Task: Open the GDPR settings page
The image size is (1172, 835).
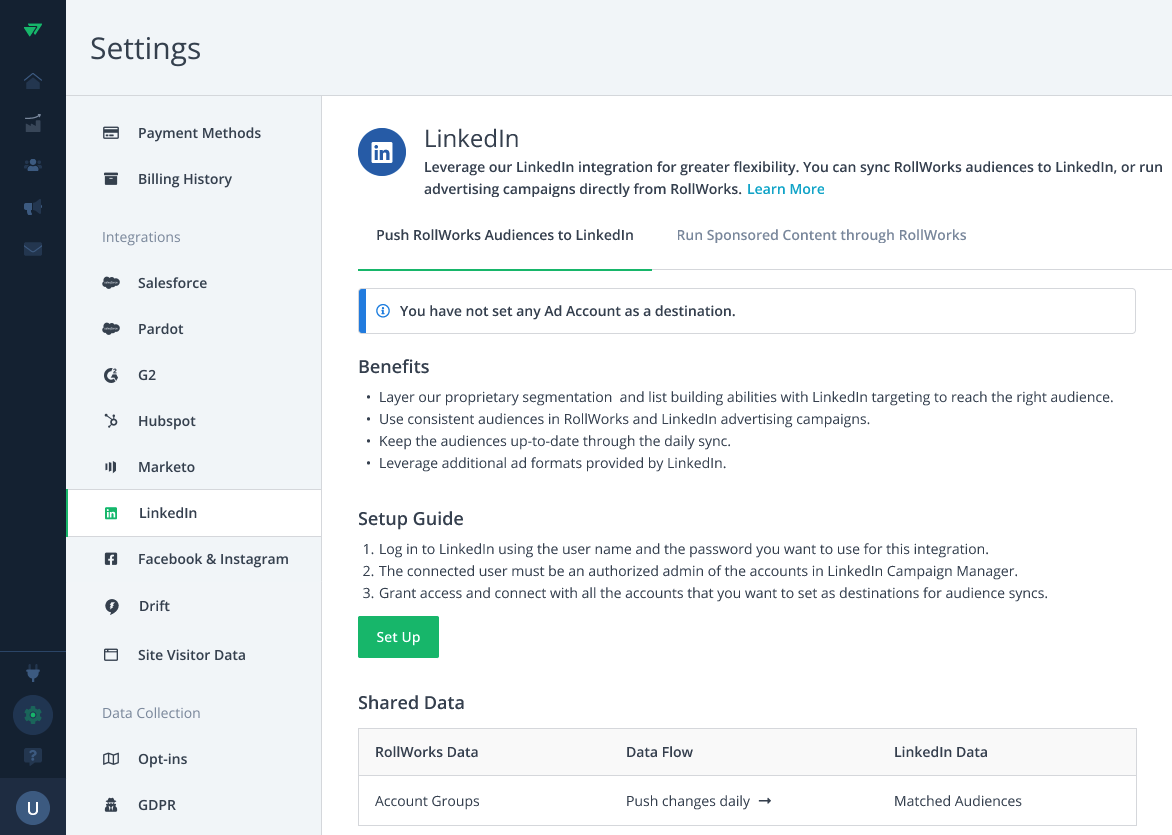Action: 194,805
